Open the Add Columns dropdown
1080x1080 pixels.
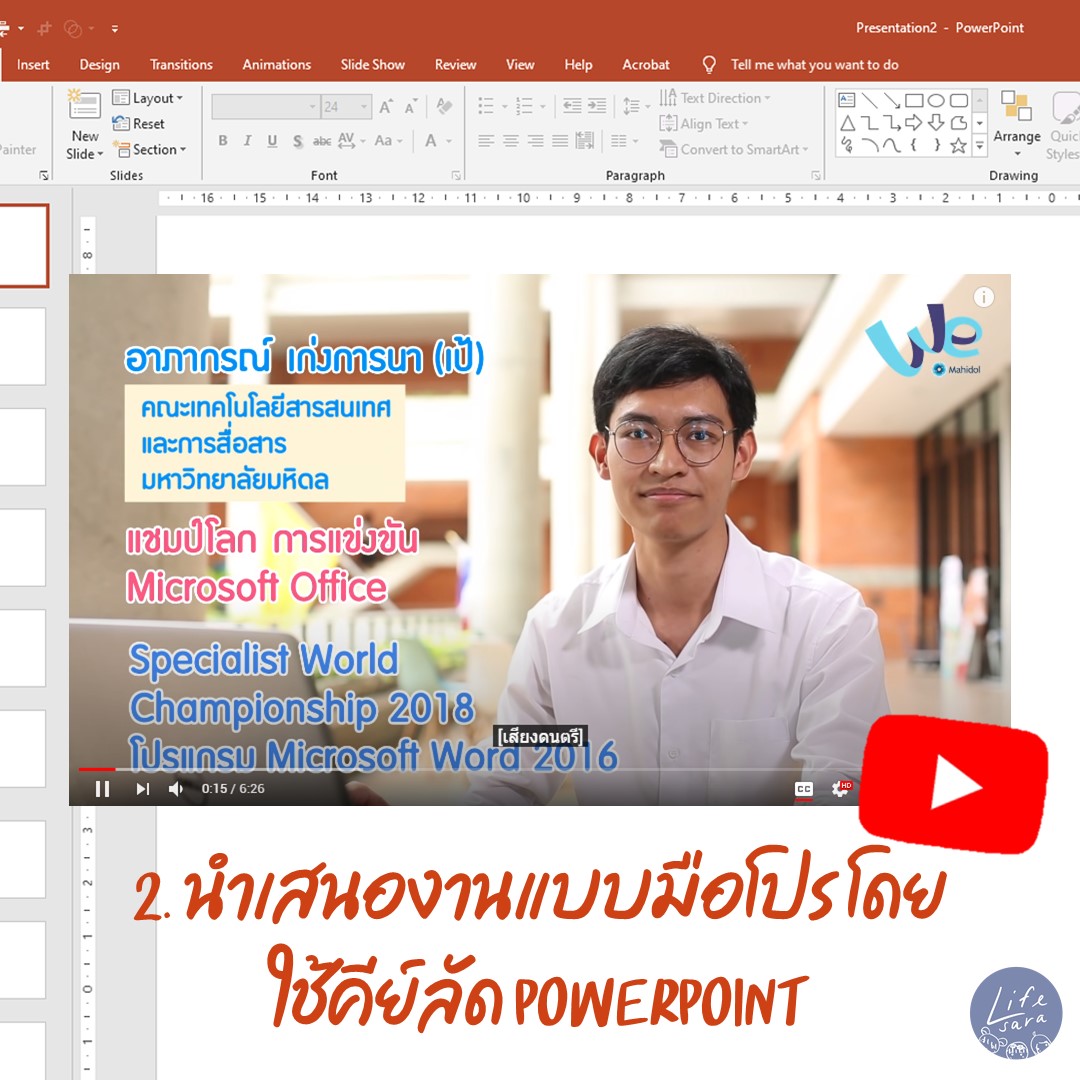click(624, 141)
